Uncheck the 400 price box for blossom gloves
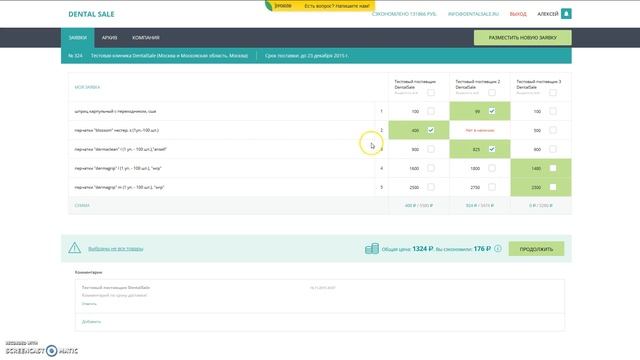 (x=431, y=130)
